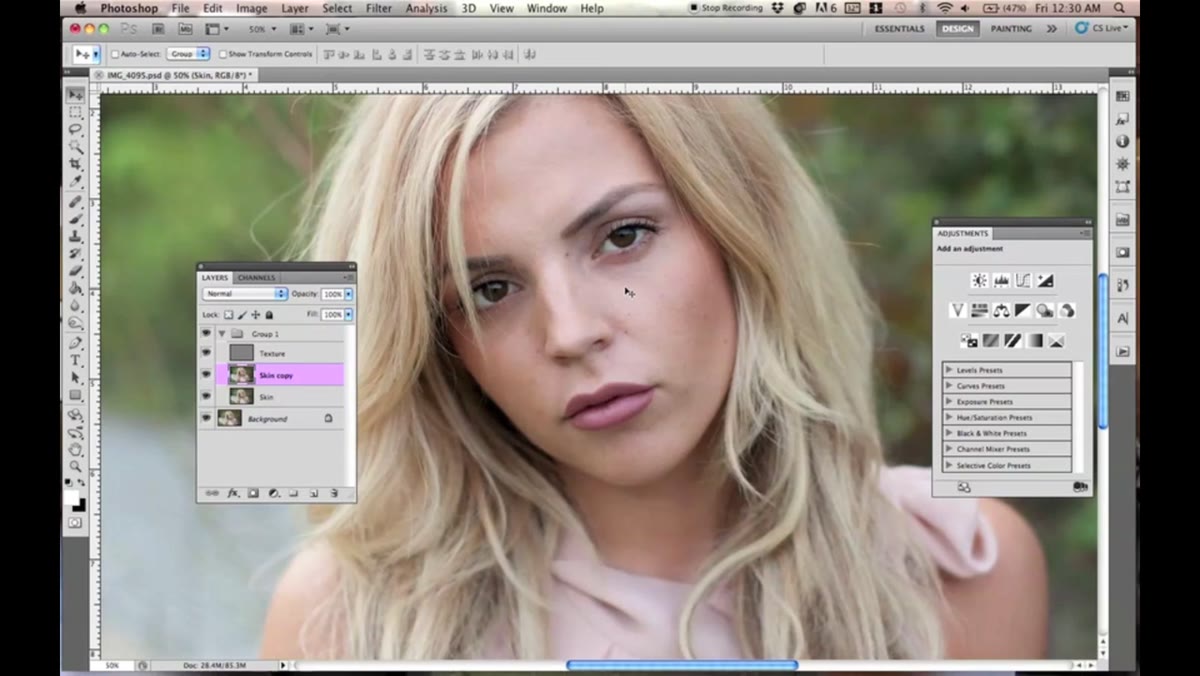
Task: Click the layer style fx button
Action: [232, 493]
